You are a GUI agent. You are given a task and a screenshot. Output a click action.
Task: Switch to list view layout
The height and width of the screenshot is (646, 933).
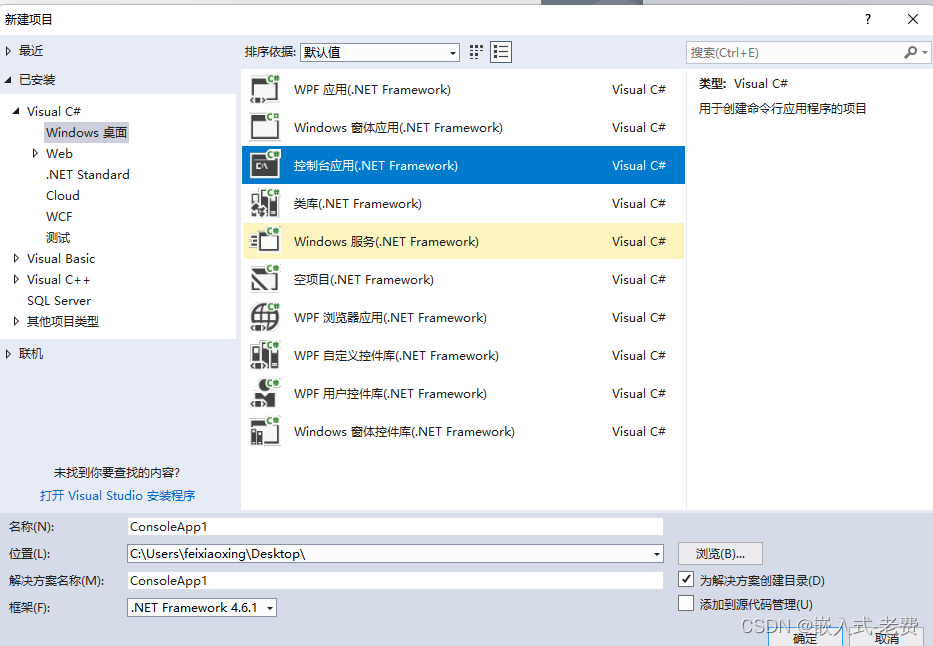(x=499, y=52)
